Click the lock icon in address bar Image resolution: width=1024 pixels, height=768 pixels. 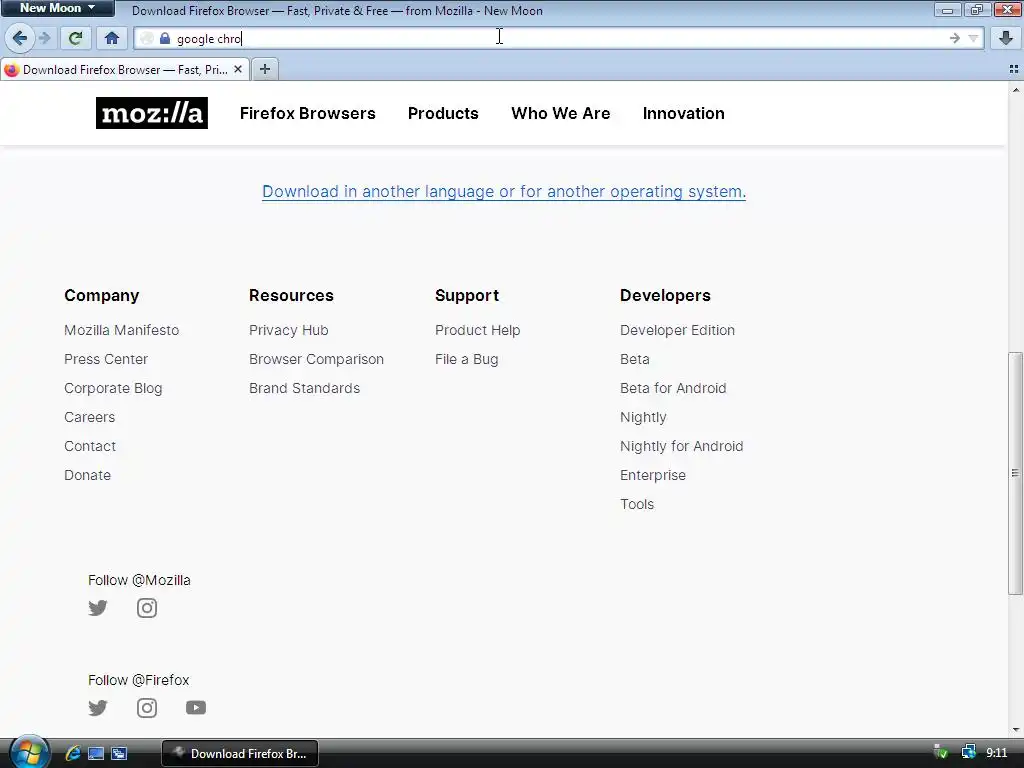click(165, 39)
